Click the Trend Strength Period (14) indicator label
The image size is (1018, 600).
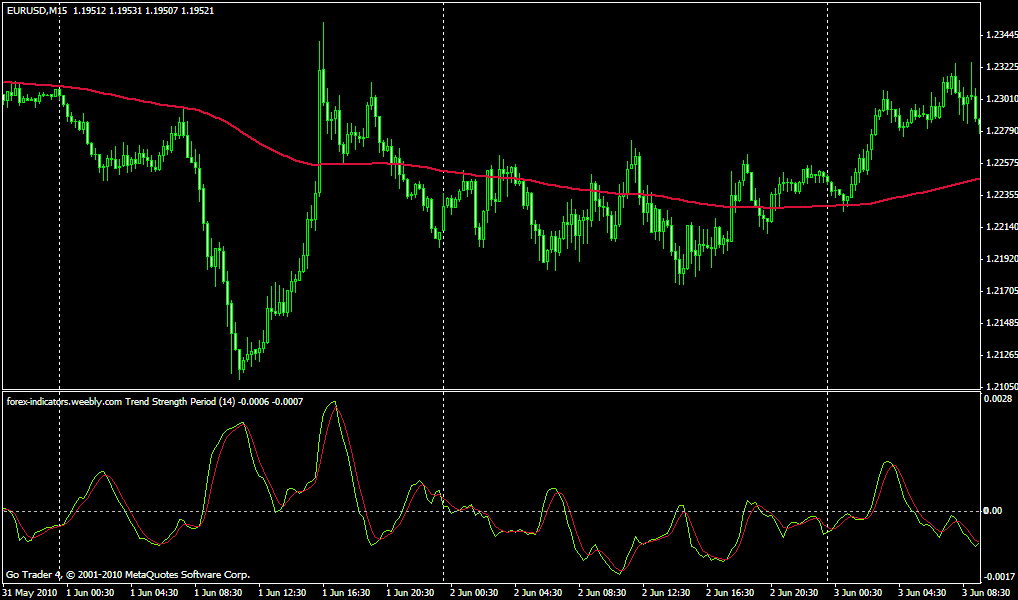tap(180, 402)
